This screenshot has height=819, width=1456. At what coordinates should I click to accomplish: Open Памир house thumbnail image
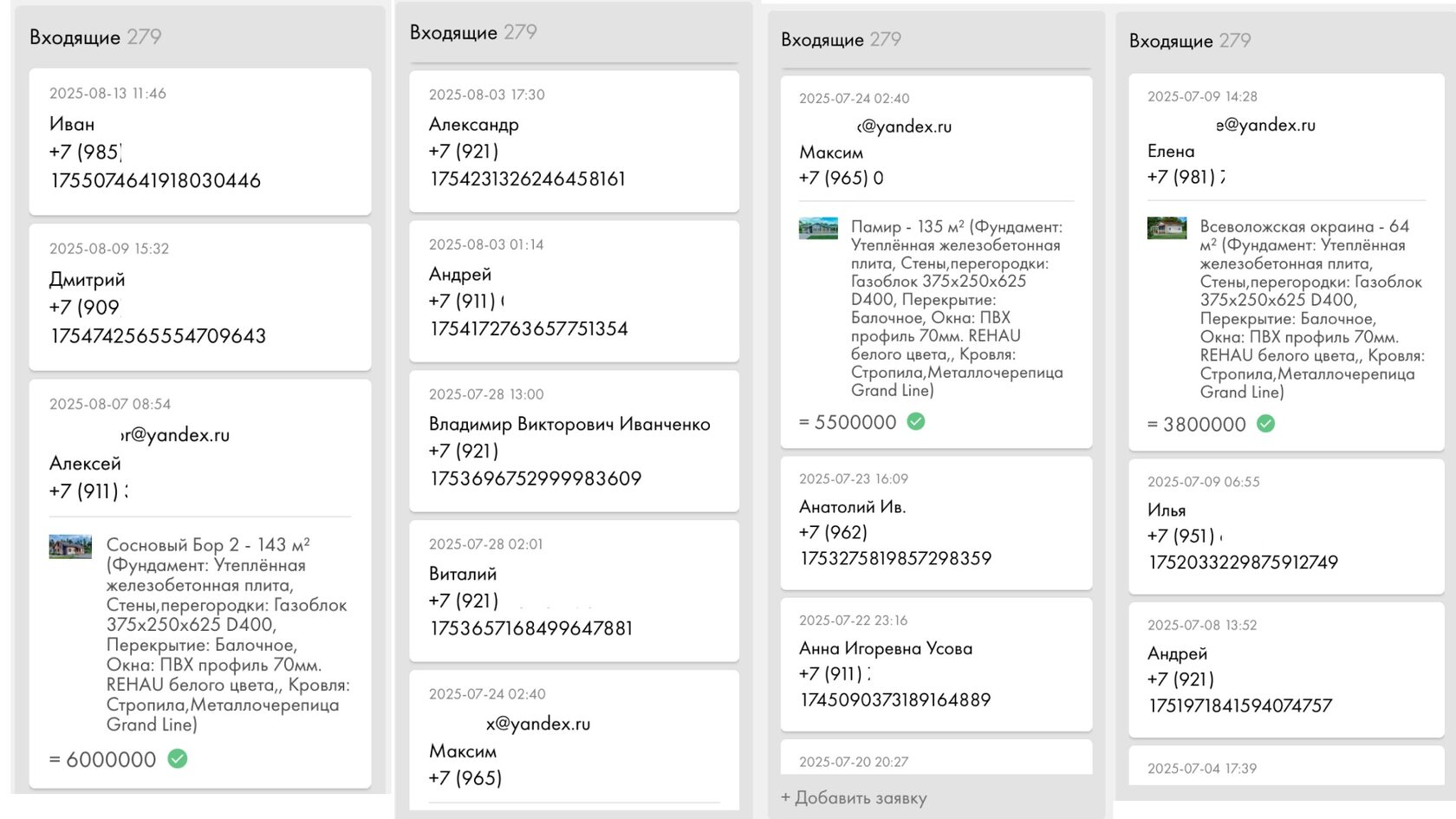coord(818,228)
